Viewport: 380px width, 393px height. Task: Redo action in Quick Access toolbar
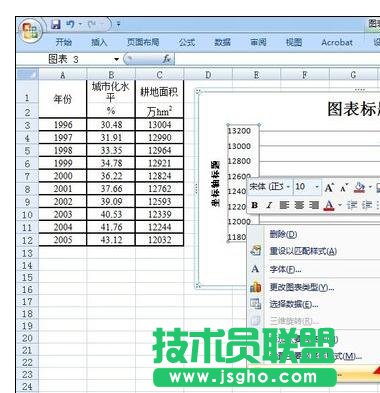tap(91, 24)
